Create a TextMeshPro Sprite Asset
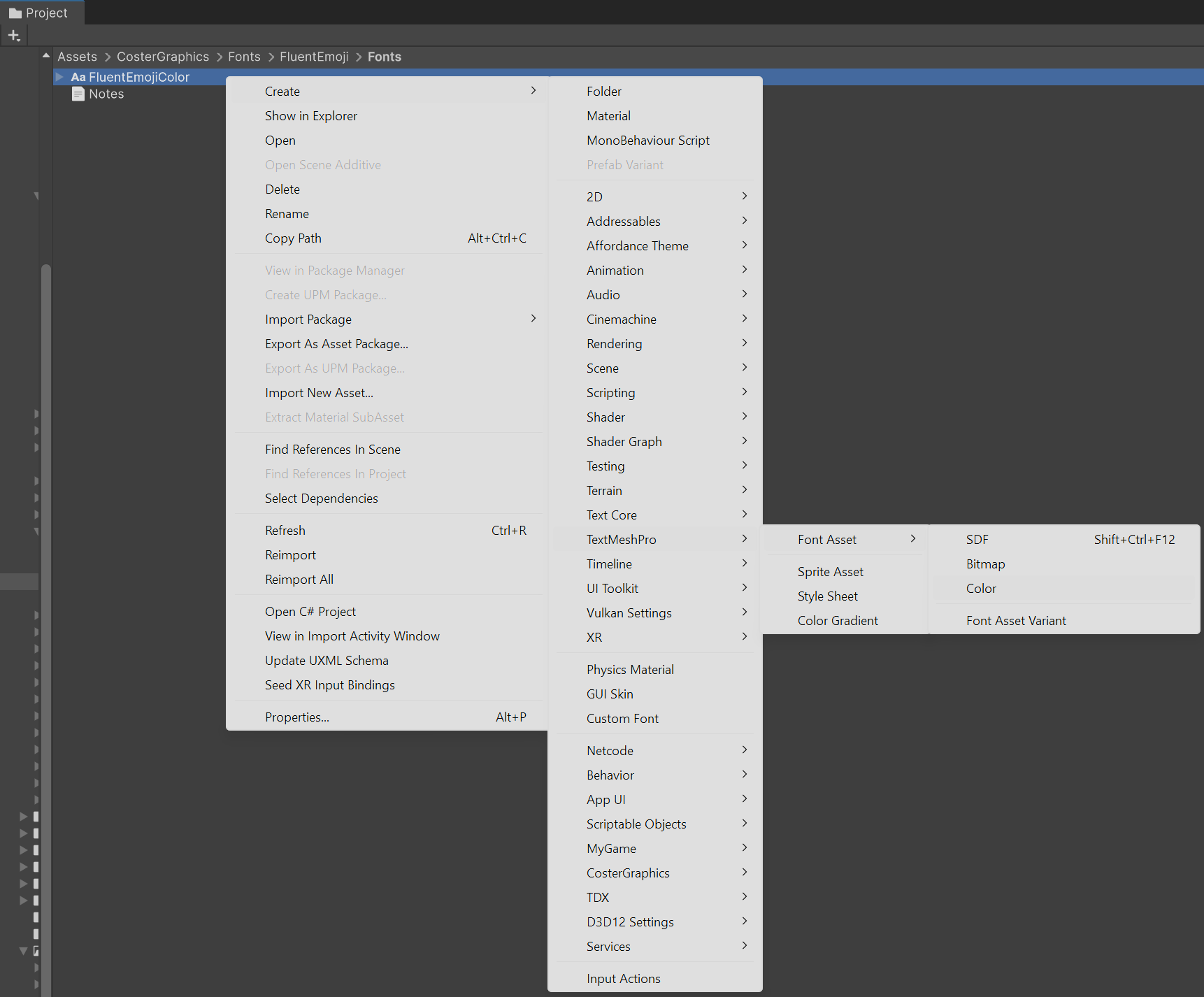This screenshot has height=997, width=1204. pos(845,572)
